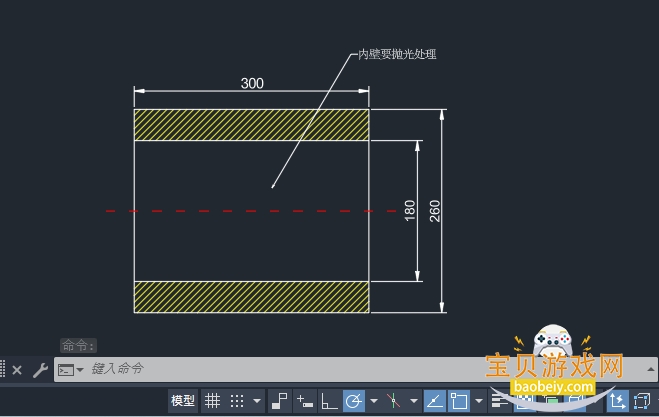The height and width of the screenshot is (417, 659).
Task: Click the recent commands prompt icon
Action: pyautogui.click(x=66, y=370)
